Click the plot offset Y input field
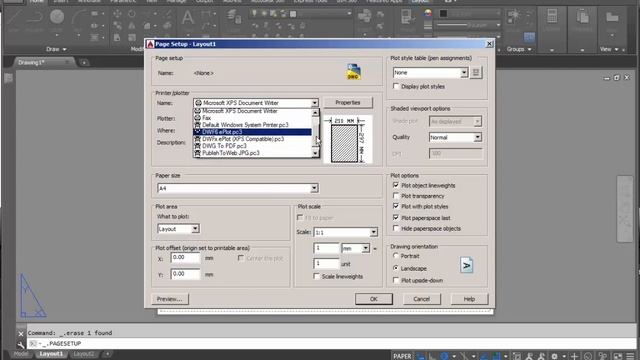640x360 pixels. (185, 274)
